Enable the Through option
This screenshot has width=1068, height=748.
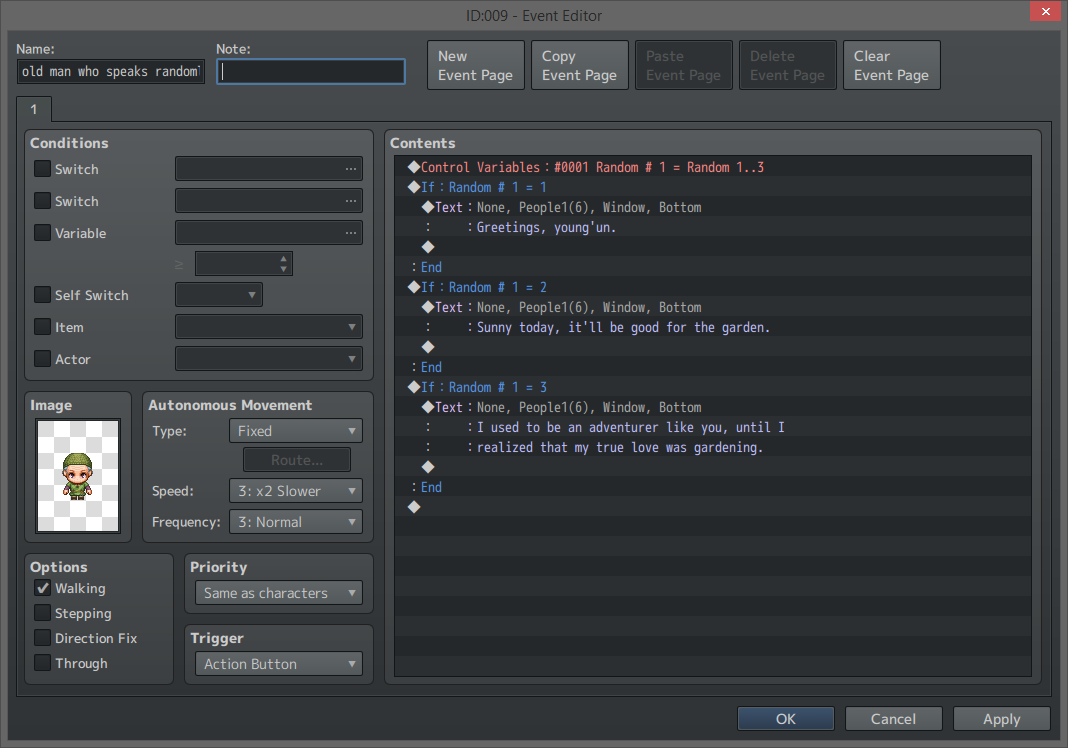[42, 662]
